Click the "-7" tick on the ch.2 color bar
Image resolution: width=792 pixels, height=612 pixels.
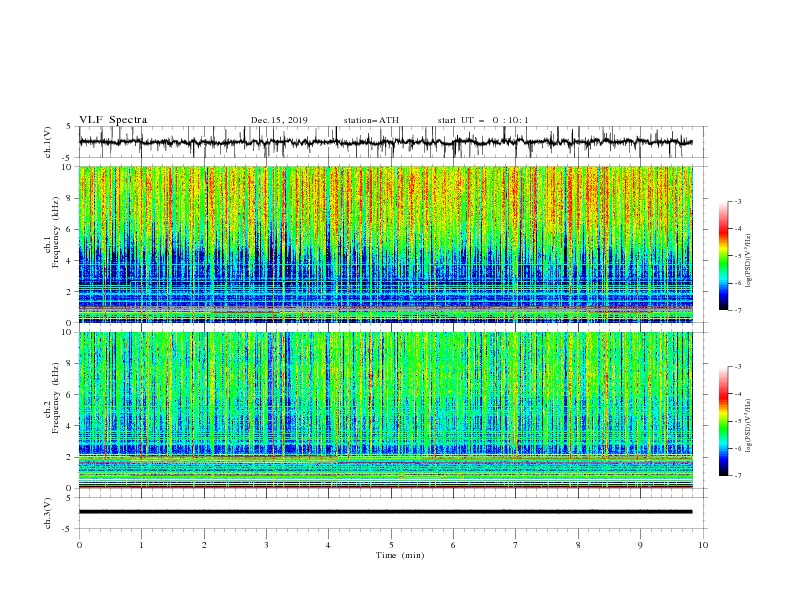(738, 476)
